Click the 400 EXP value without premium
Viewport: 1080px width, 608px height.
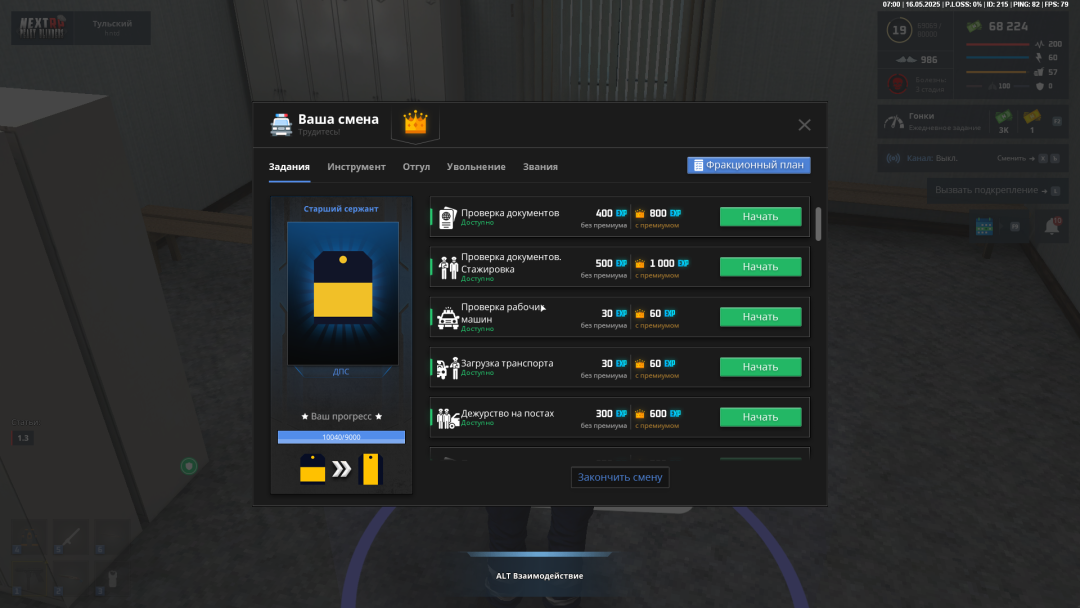611,213
